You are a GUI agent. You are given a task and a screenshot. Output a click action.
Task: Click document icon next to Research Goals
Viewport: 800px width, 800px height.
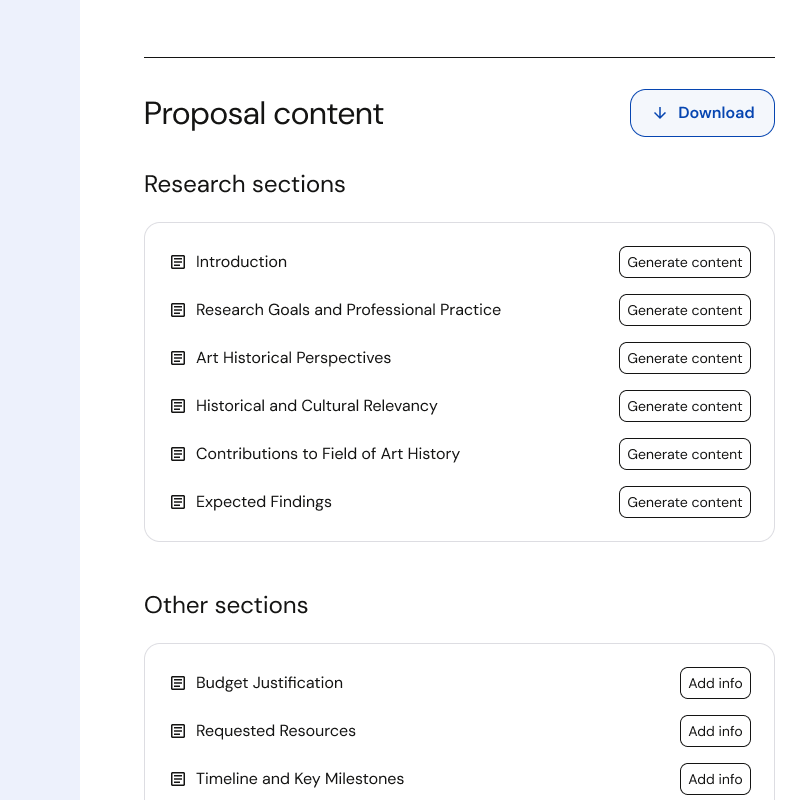(178, 310)
